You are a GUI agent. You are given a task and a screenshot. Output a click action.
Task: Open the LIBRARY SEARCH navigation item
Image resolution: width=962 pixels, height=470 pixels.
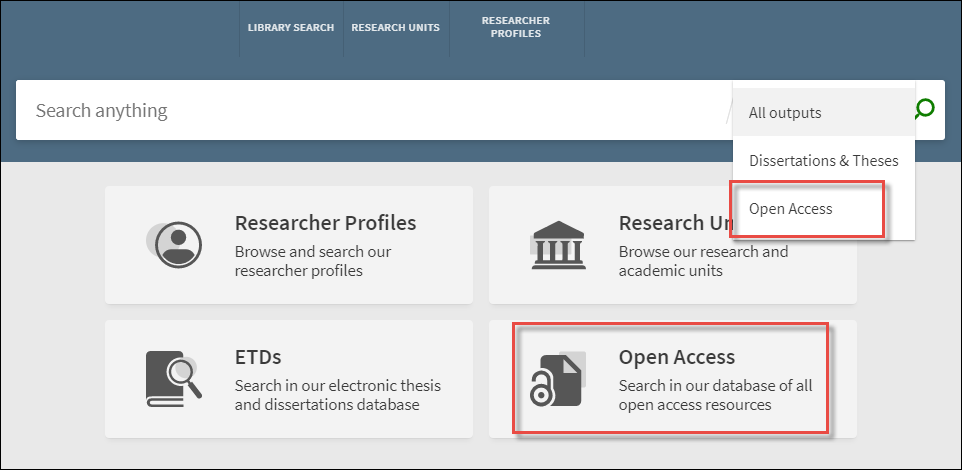(x=291, y=28)
